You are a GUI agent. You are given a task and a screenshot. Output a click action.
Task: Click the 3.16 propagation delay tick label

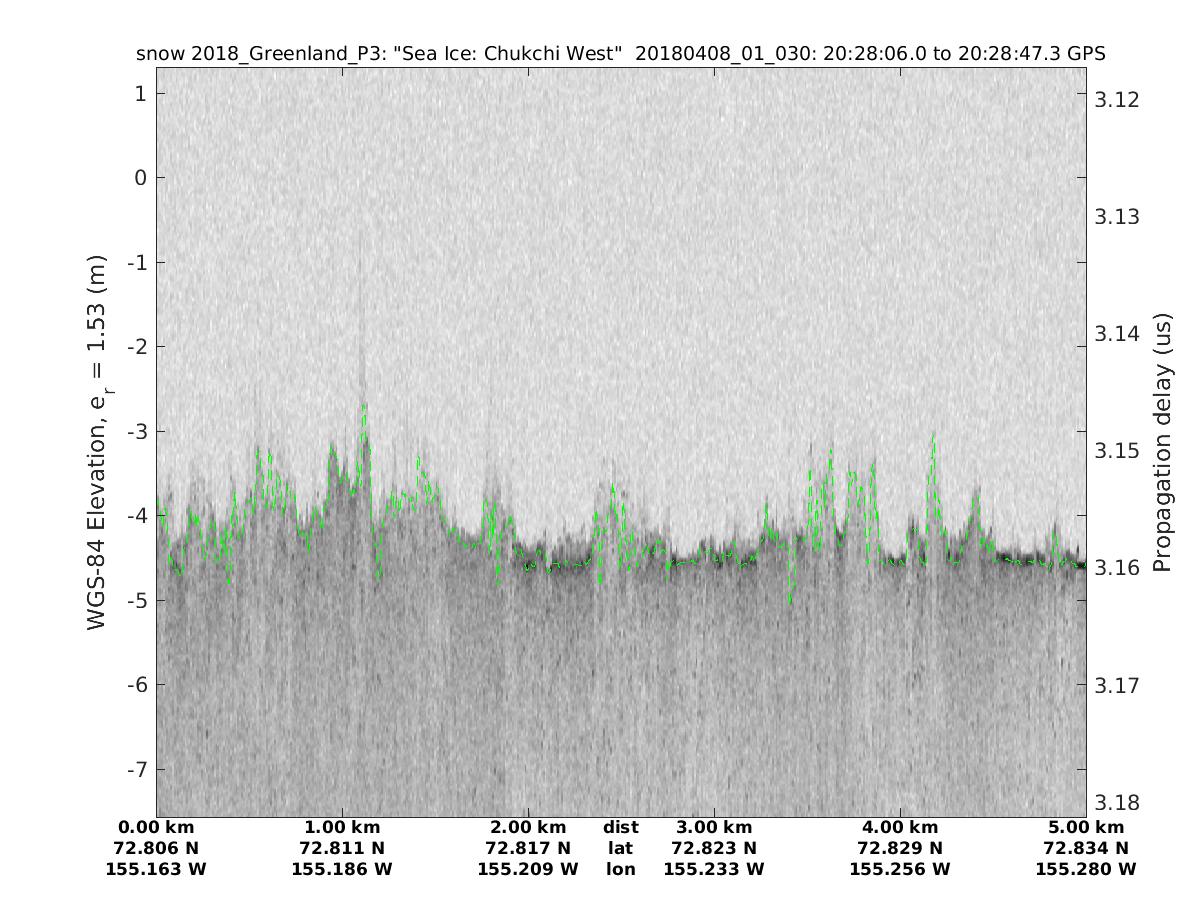click(1117, 568)
